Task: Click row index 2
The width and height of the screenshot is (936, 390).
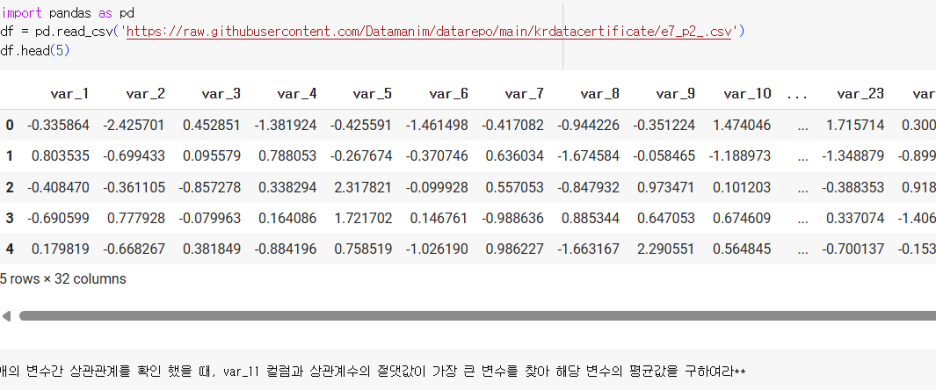Action: tap(10, 187)
